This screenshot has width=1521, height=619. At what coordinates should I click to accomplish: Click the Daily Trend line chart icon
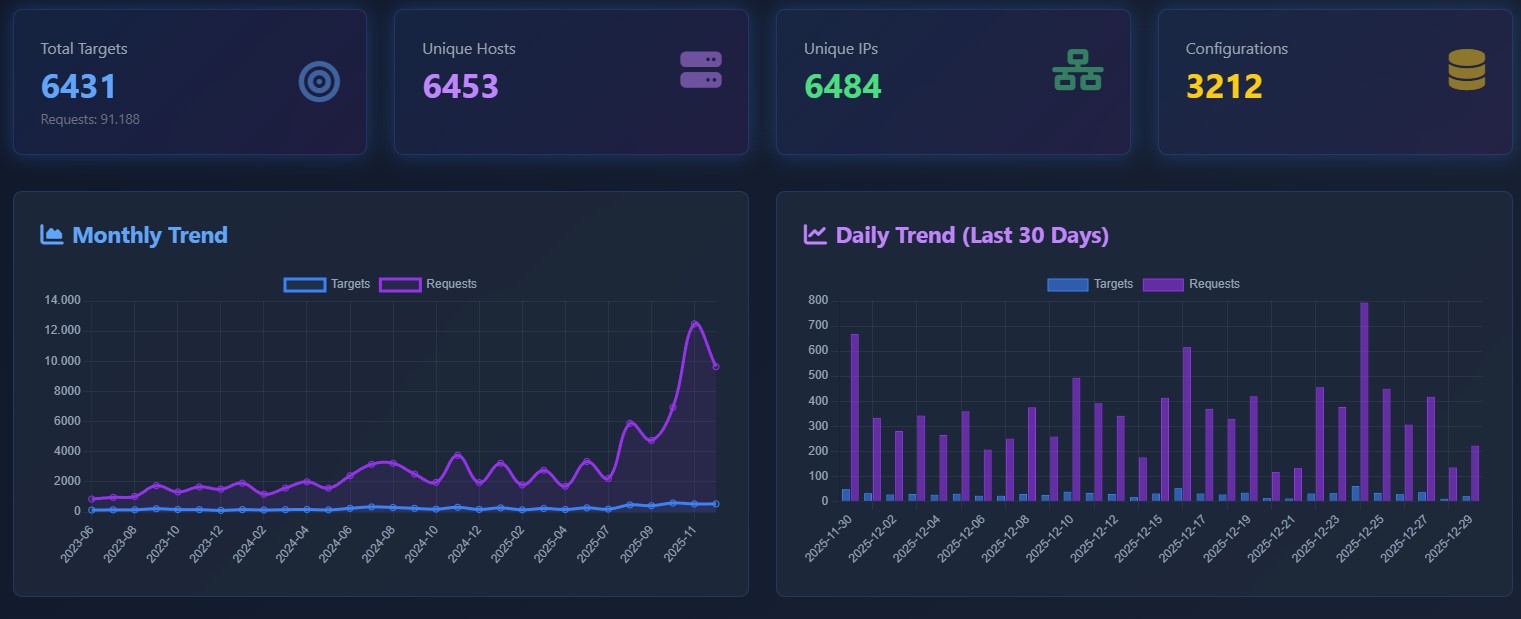pos(815,235)
